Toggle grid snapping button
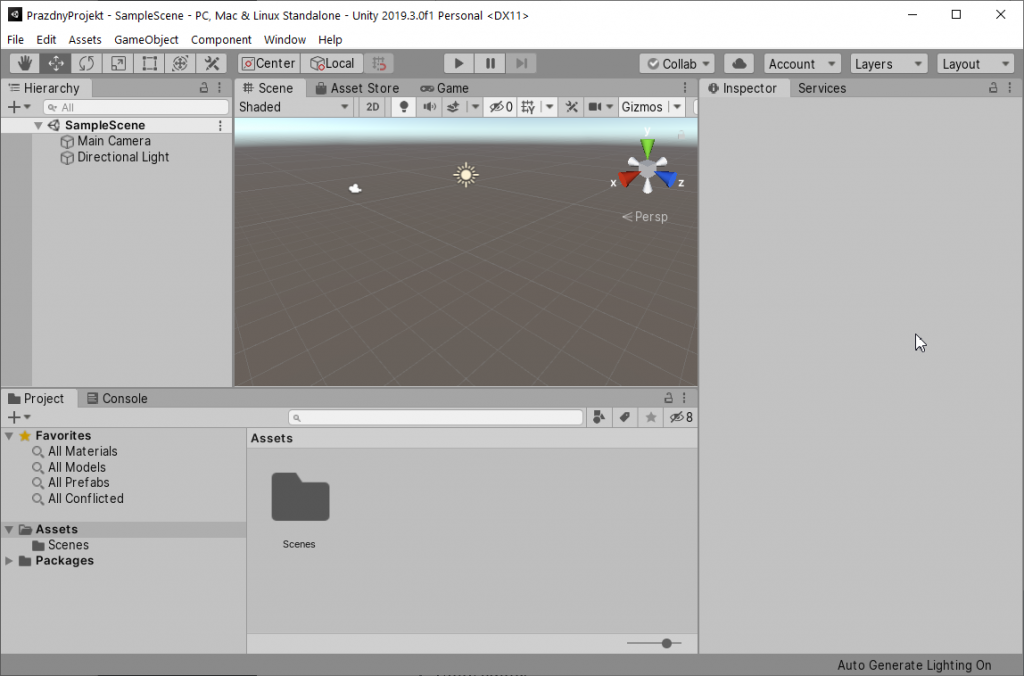The height and width of the screenshot is (676, 1024). (379, 63)
